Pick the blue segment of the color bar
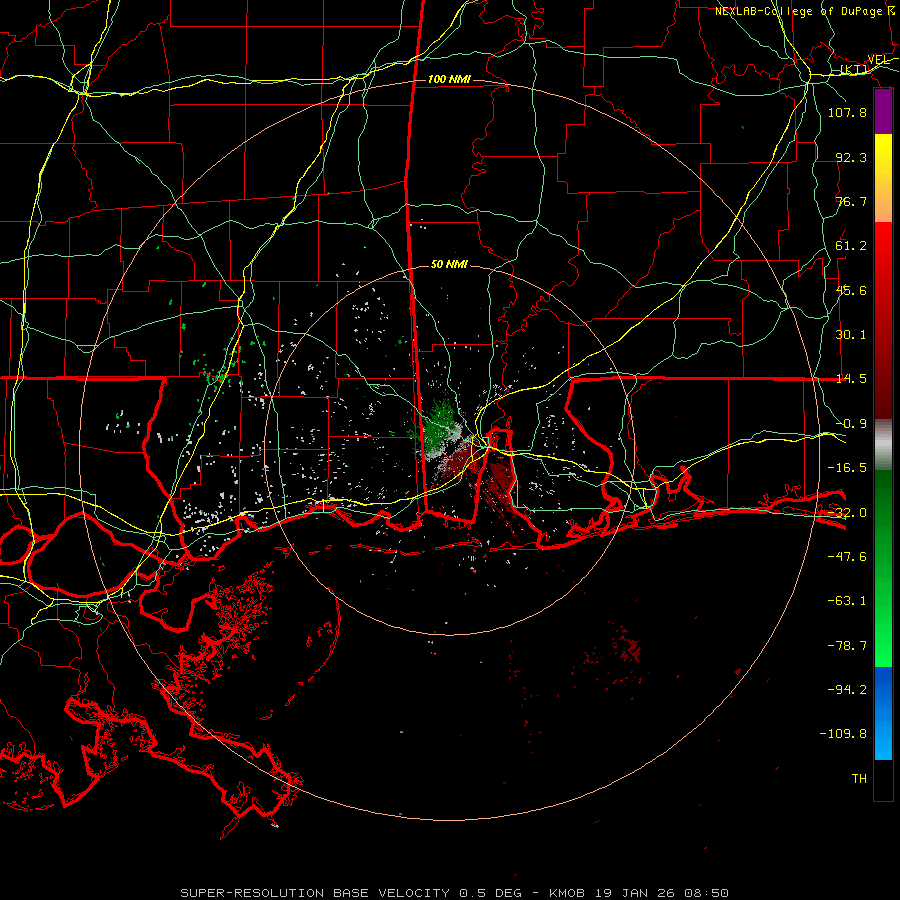The height and width of the screenshot is (900, 900). [x=883, y=713]
